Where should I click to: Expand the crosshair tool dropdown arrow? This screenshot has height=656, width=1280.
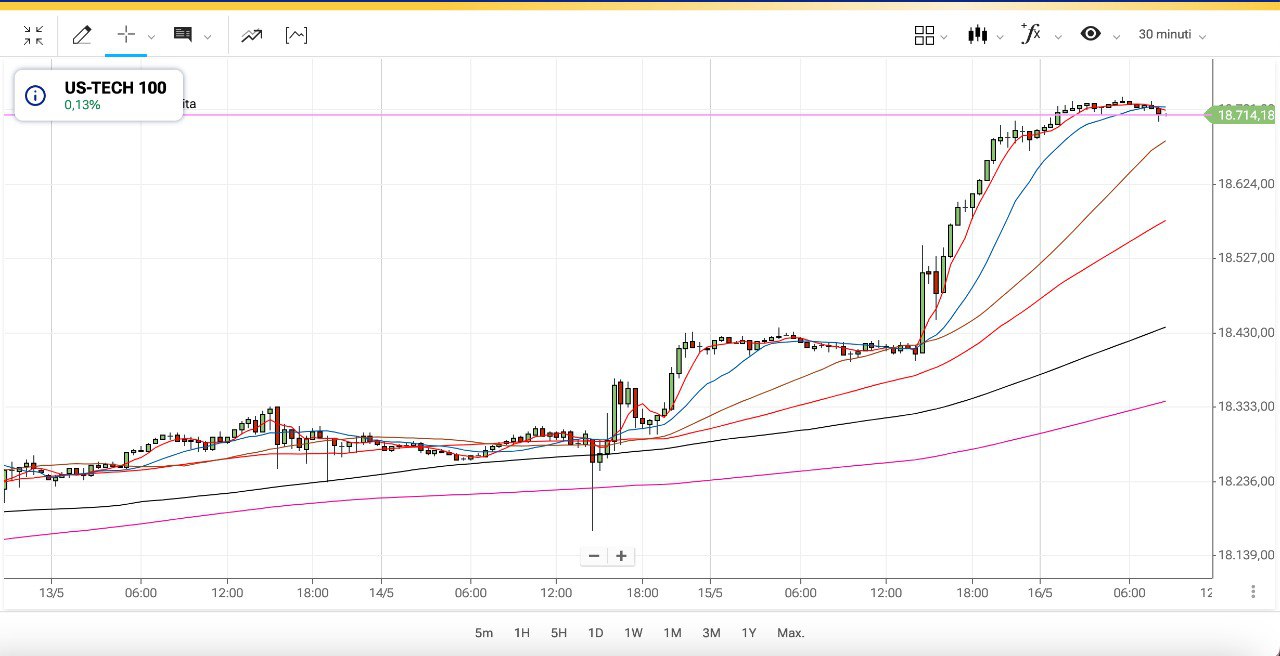click(152, 38)
